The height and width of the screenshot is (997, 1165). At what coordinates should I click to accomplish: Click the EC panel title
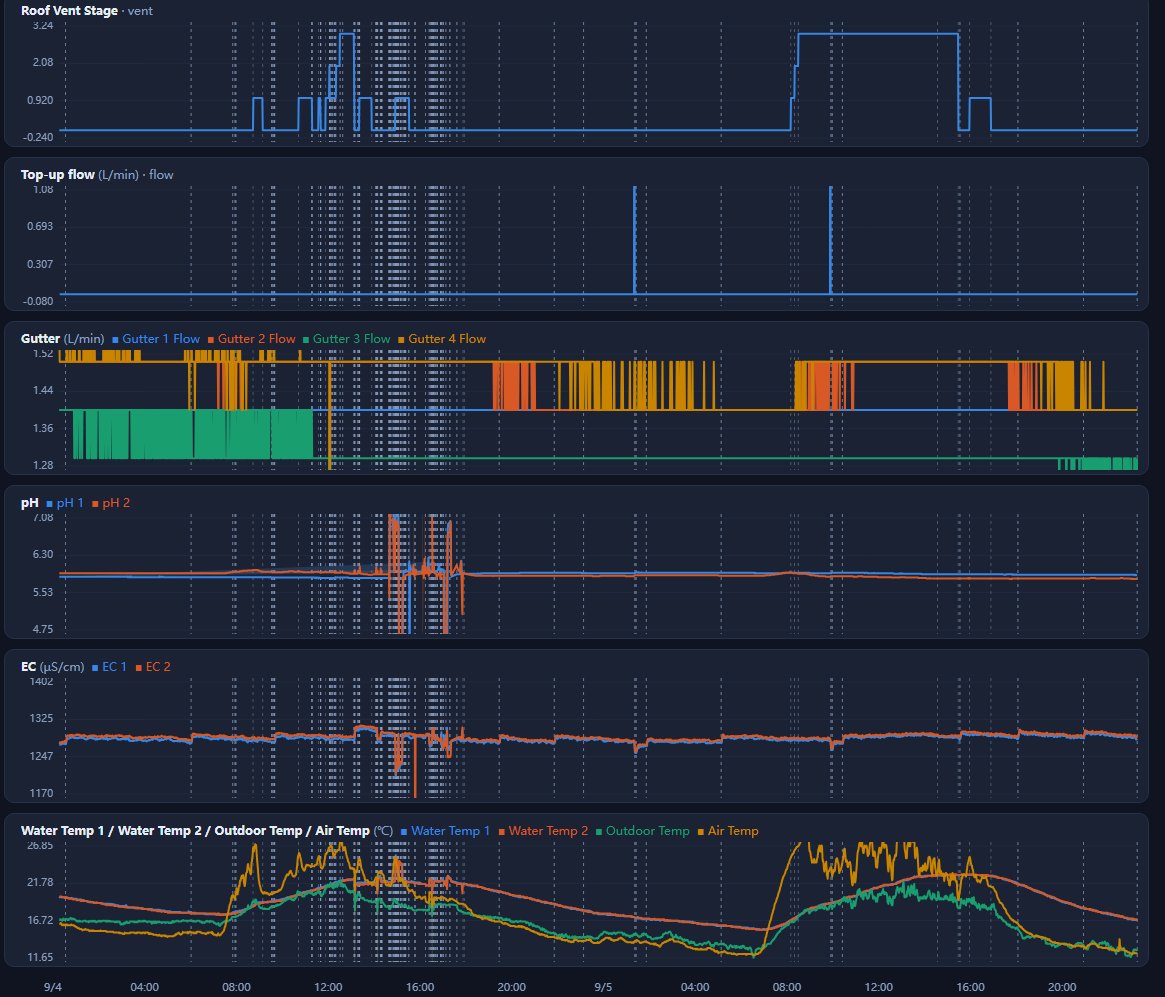[x=28, y=667]
